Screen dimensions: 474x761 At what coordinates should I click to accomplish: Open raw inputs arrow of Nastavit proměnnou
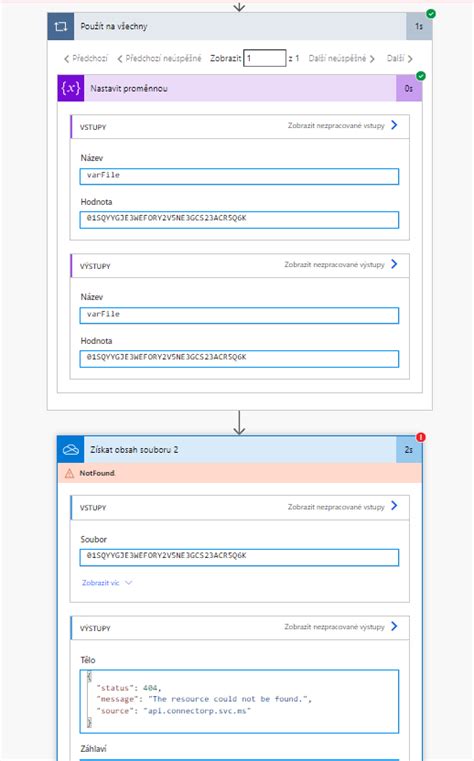[x=394, y=125]
